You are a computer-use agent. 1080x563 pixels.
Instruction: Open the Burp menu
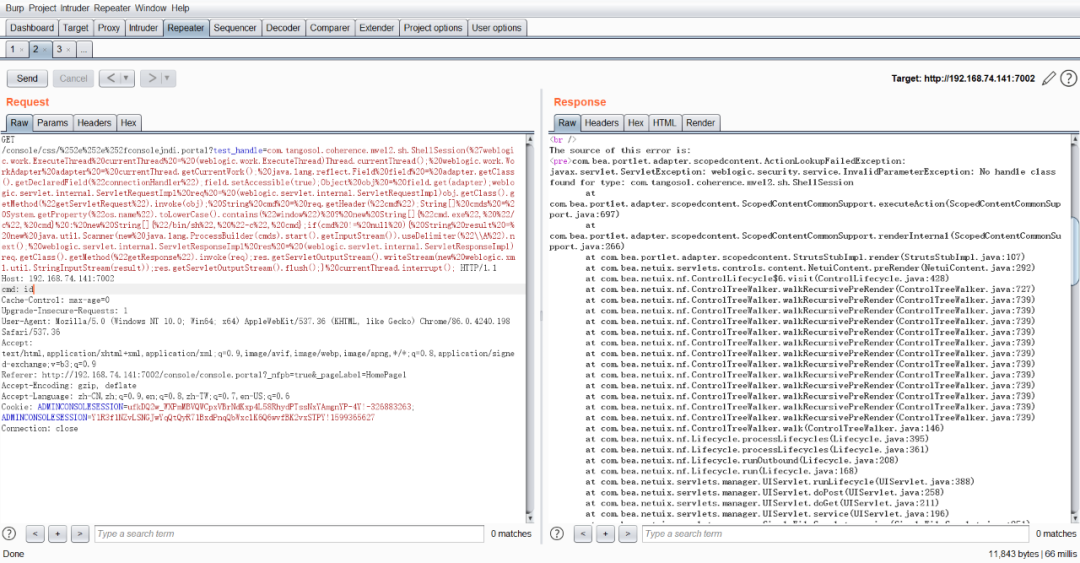click(x=14, y=8)
